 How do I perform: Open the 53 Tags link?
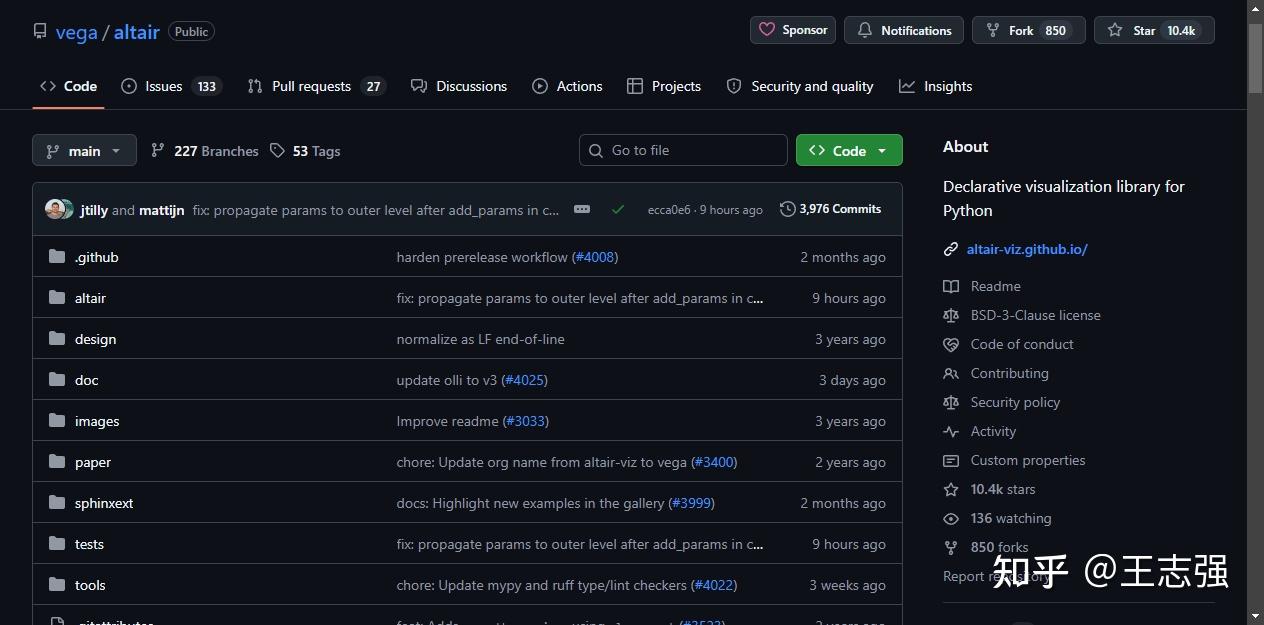(x=305, y=151)
